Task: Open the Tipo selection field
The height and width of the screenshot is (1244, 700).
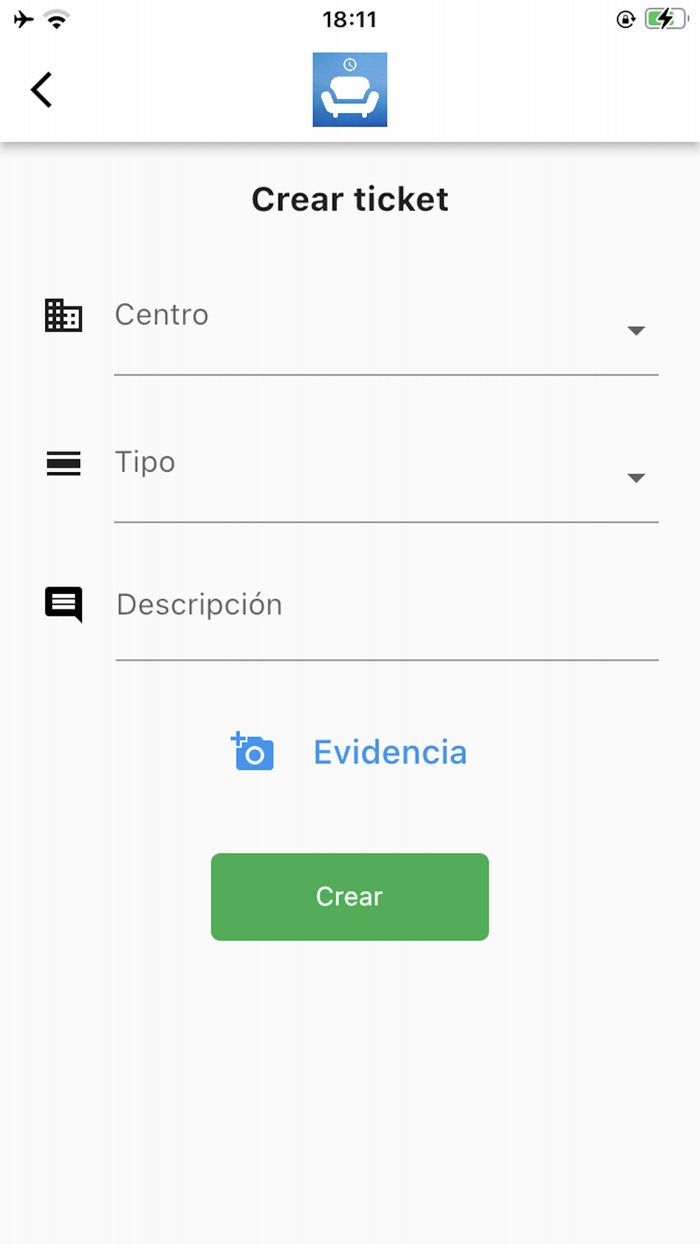Action: tap(386, 477)
